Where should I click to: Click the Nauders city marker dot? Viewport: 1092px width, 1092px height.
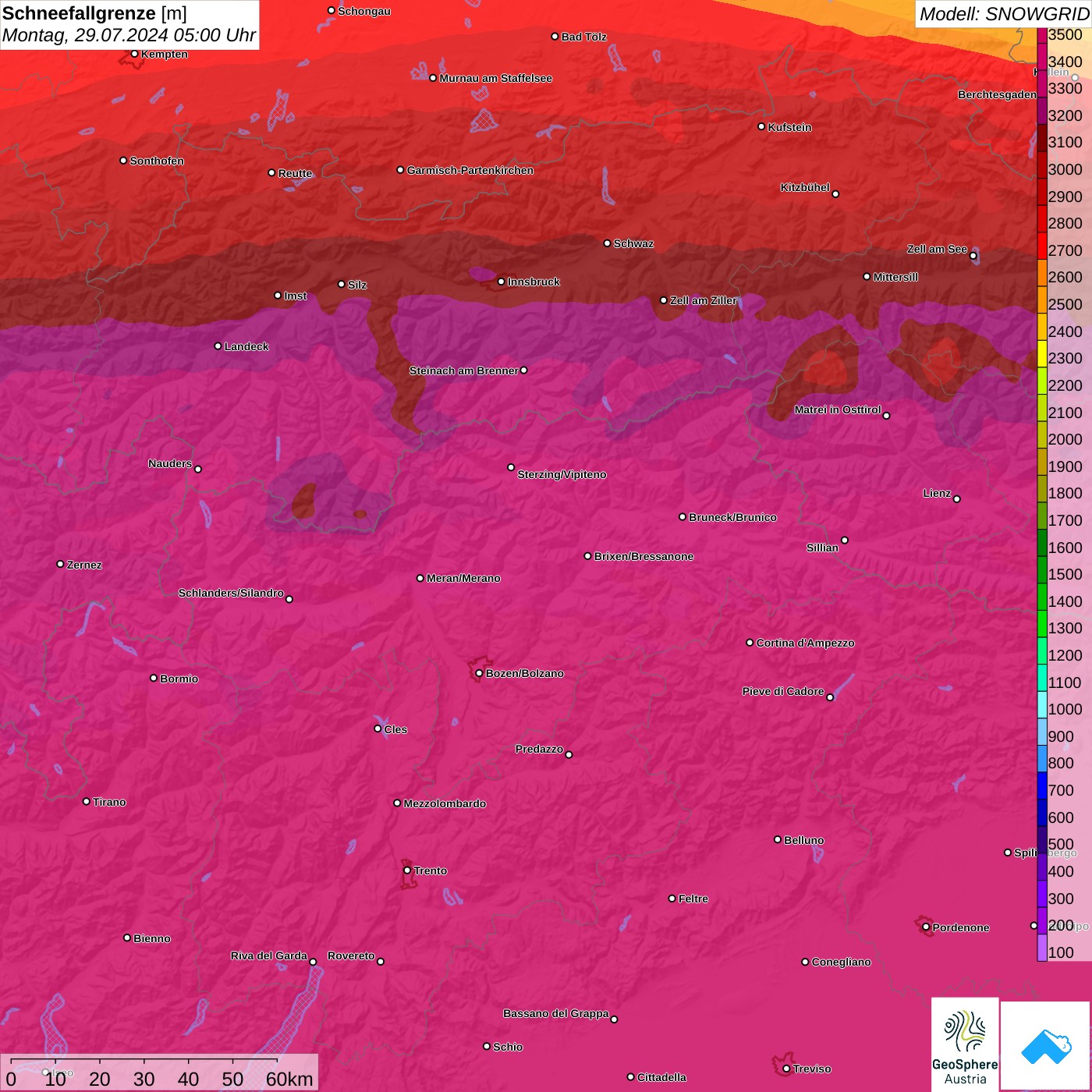click(198, 469)
